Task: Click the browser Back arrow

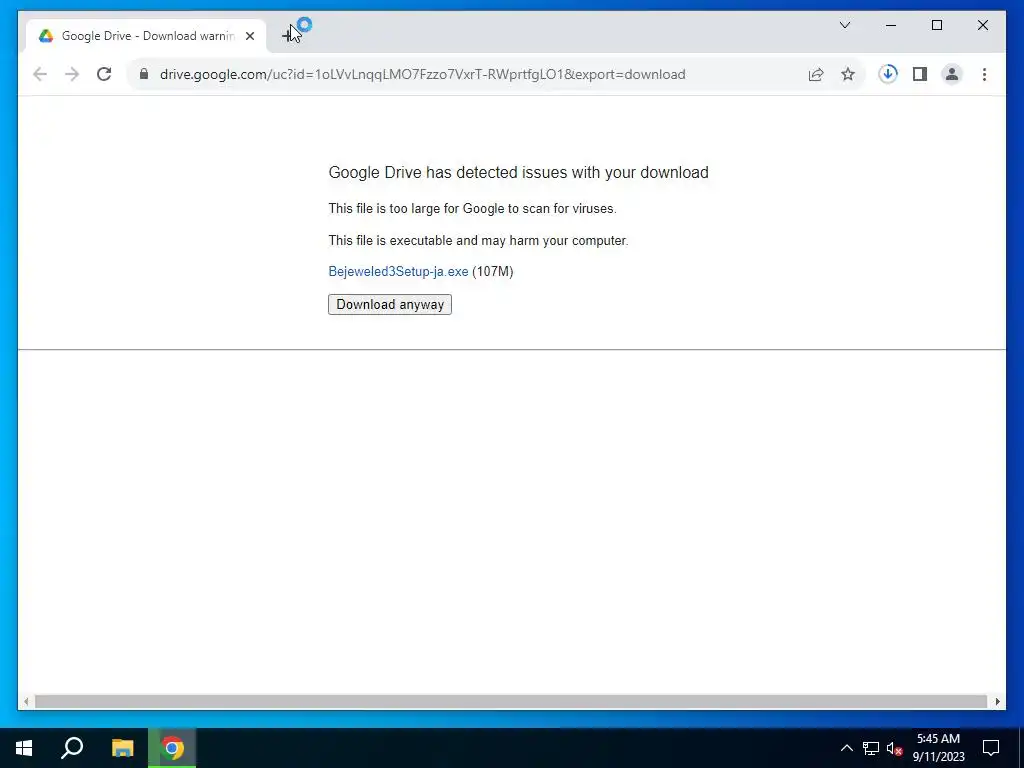Action: pyautogui.click(x=40, y=74)
